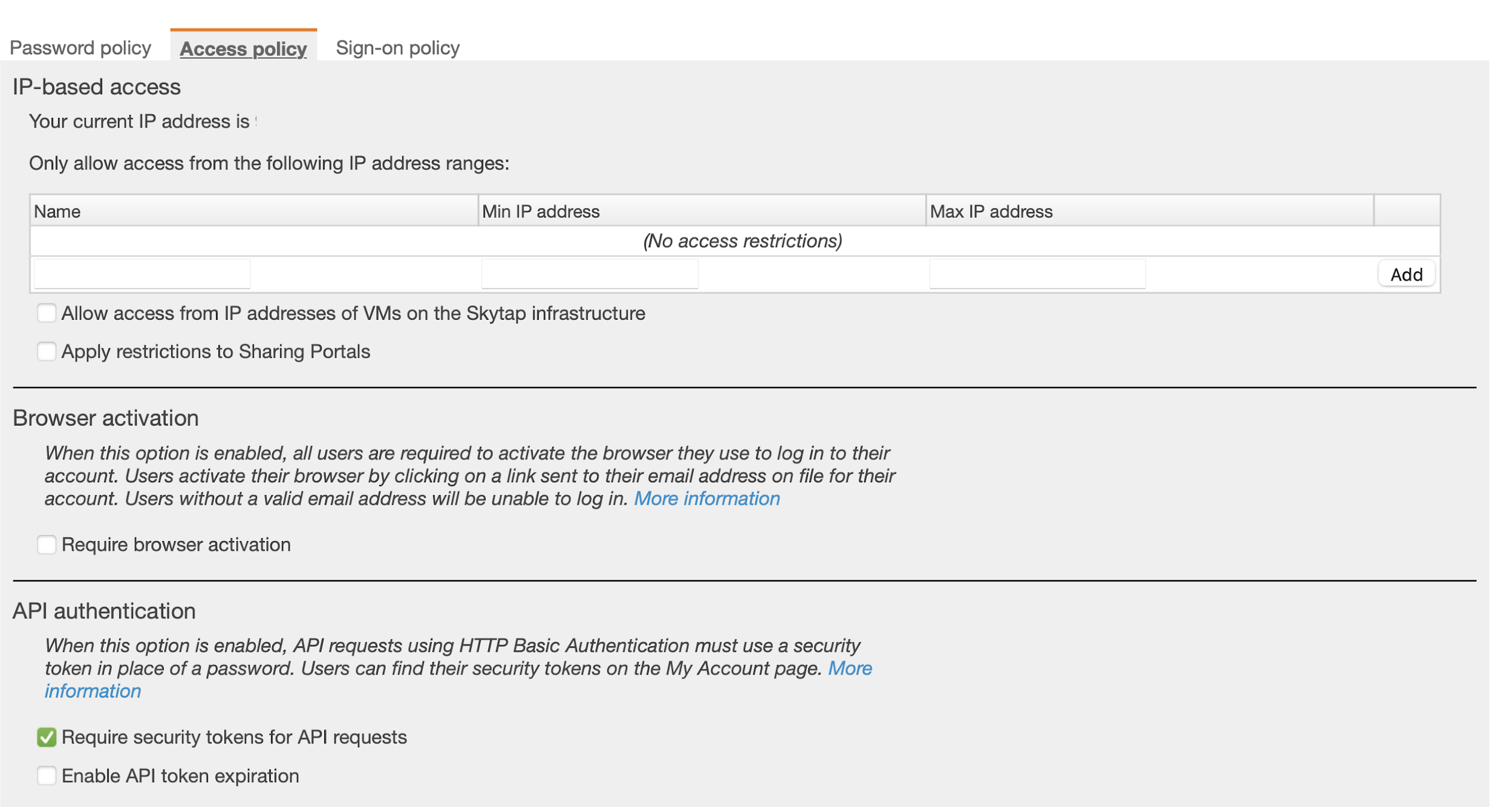Viewport: 1512px width, 807px height.
Task: Click the Name input field
Action: [142, 274]
